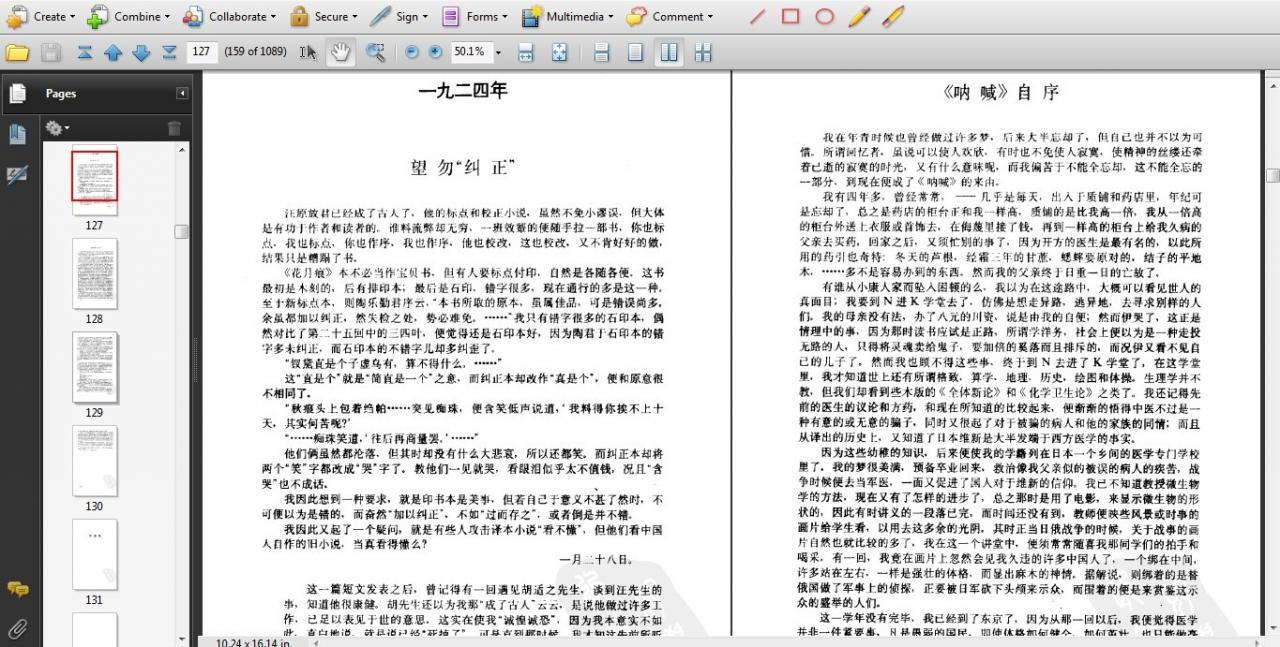Select the Oval drawing tool
The height and width of the screenshot is (647, 1280).
click(x=824, y=16)
